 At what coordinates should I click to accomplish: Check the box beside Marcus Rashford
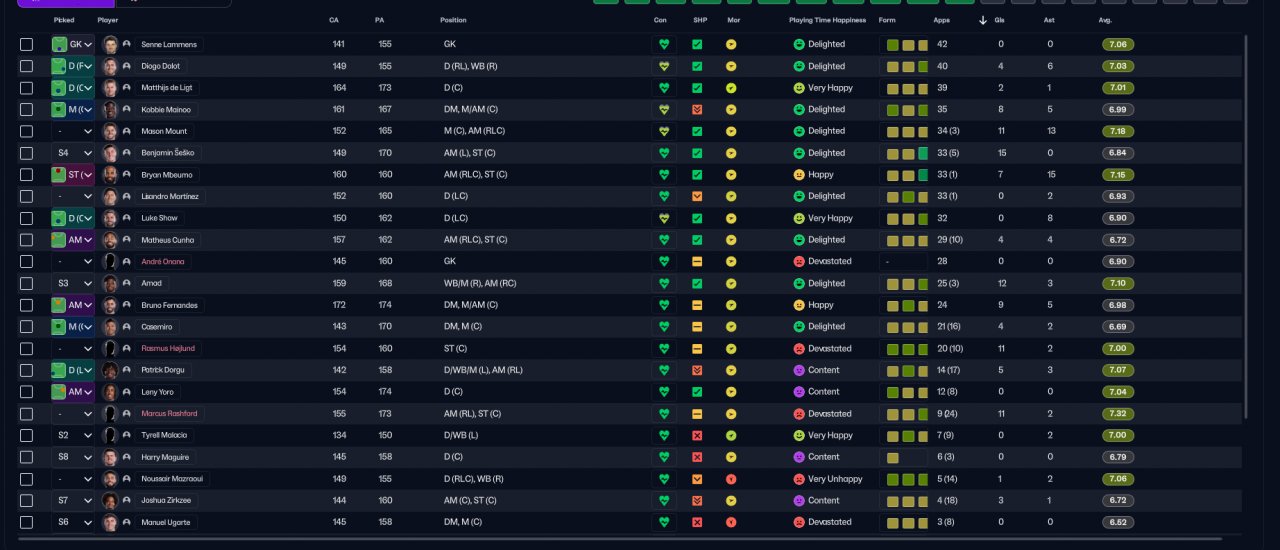[x=26, y=414]
